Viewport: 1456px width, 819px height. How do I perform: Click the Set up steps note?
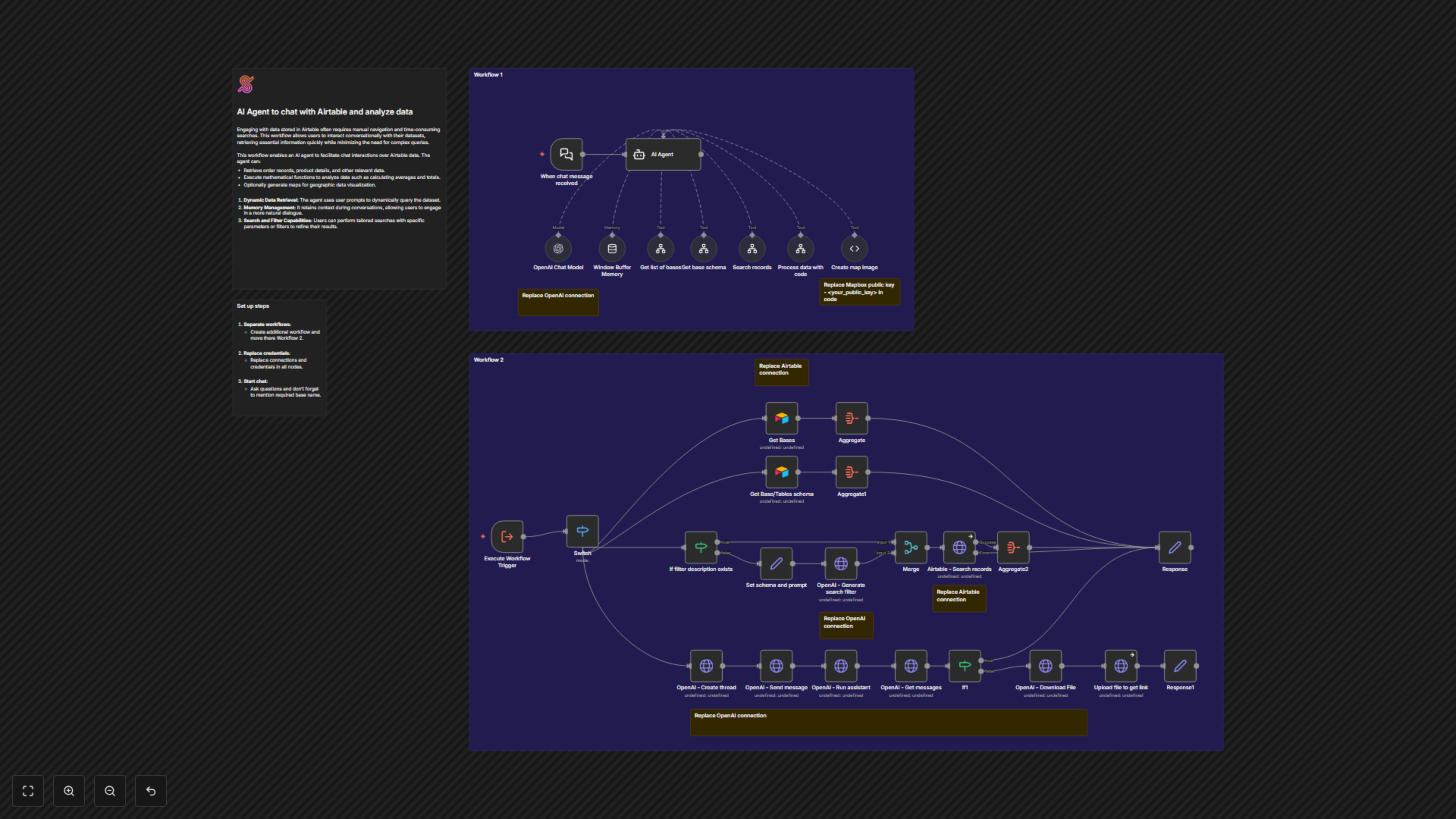tap(279, 357)
